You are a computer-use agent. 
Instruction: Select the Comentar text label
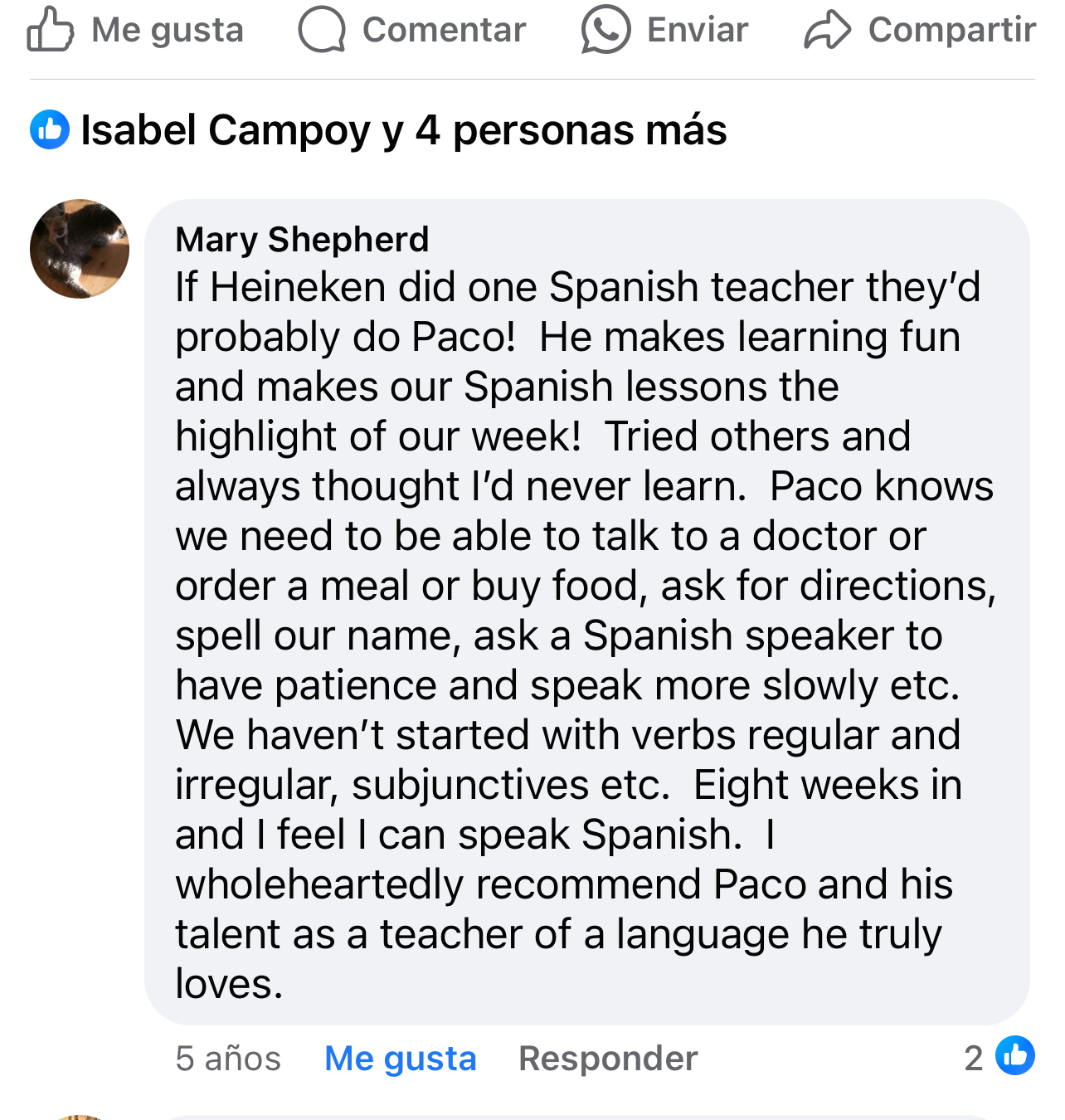click(444, 30)
